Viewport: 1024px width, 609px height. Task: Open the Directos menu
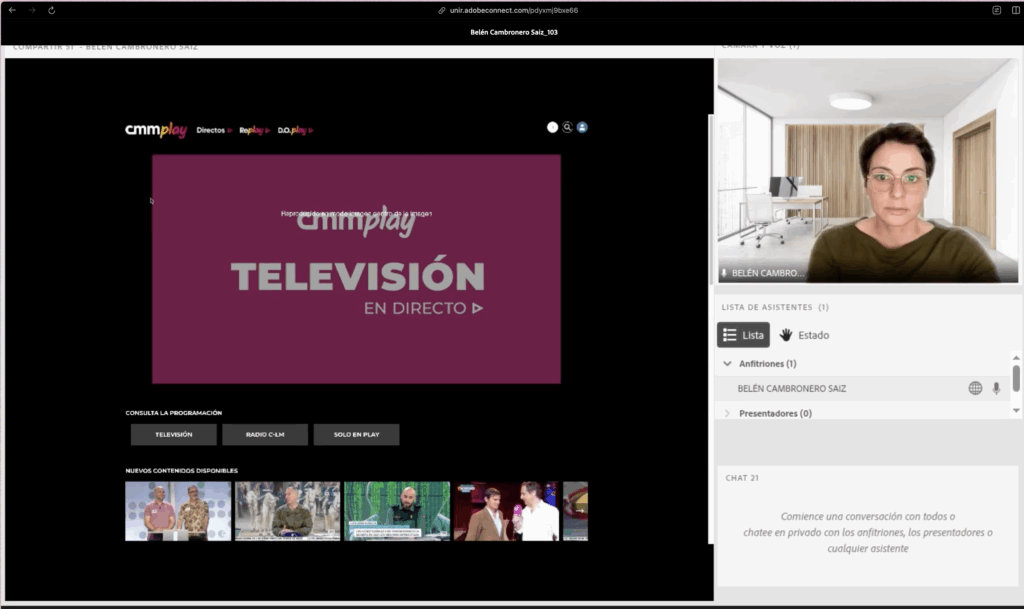click(214, 130)
